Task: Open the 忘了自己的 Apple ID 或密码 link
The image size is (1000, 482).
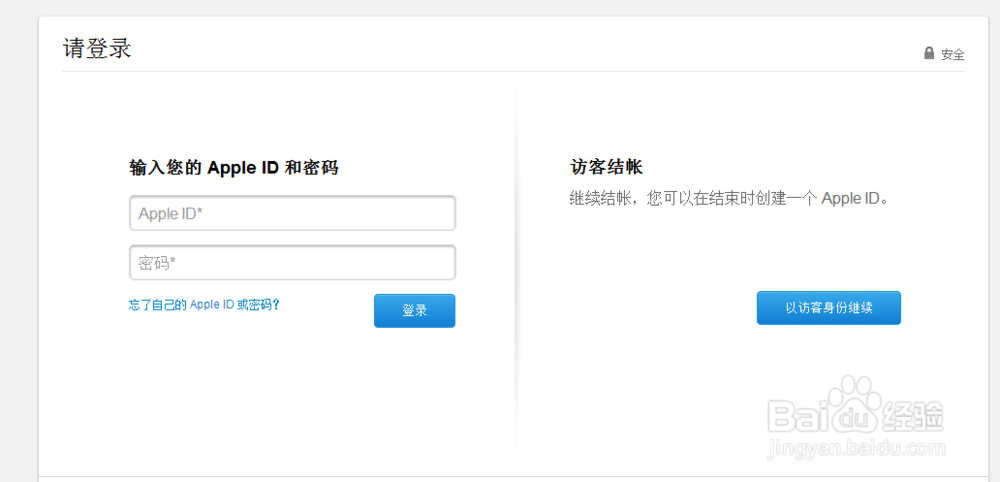Action: click(x=205, y=305)
